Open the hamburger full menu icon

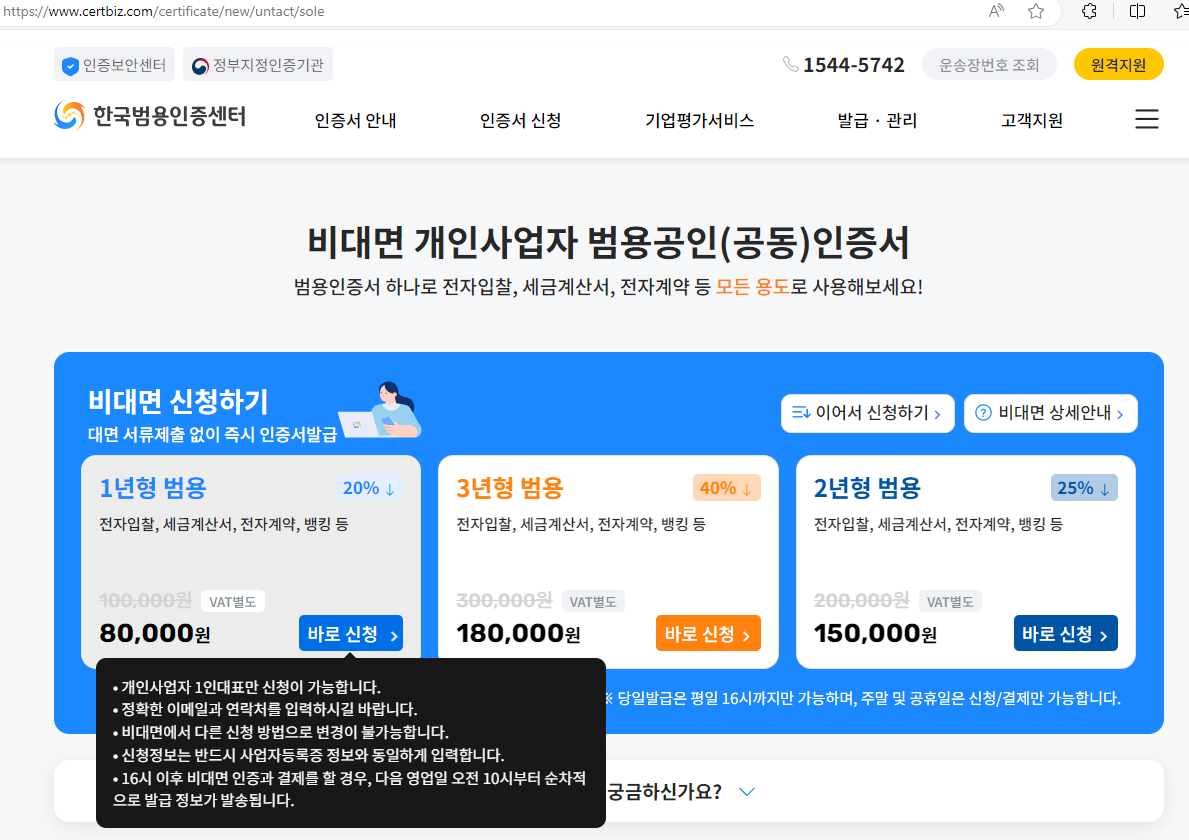(x=1147, y=119)
